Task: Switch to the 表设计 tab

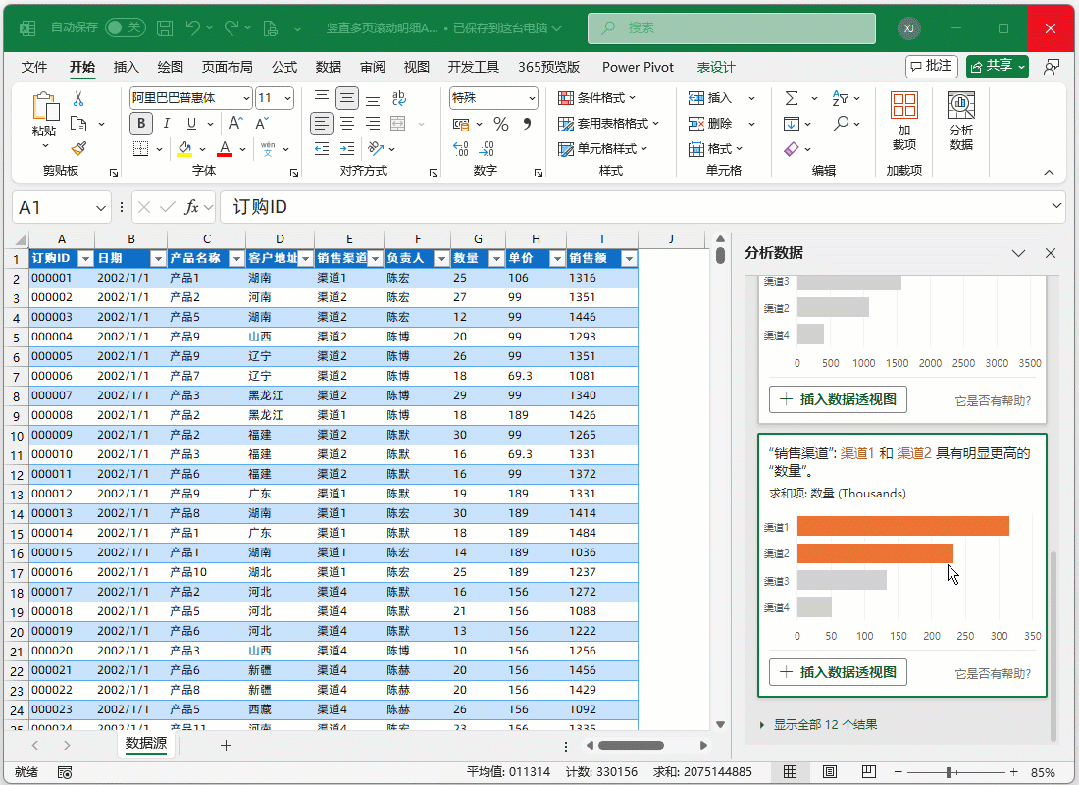Action: [x=716, y=67]
